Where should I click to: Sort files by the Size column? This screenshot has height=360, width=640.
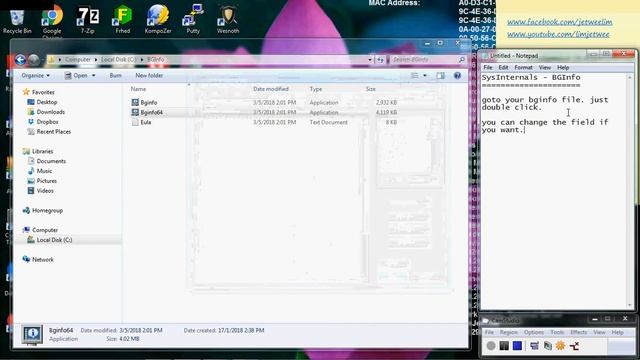point(371,89)
